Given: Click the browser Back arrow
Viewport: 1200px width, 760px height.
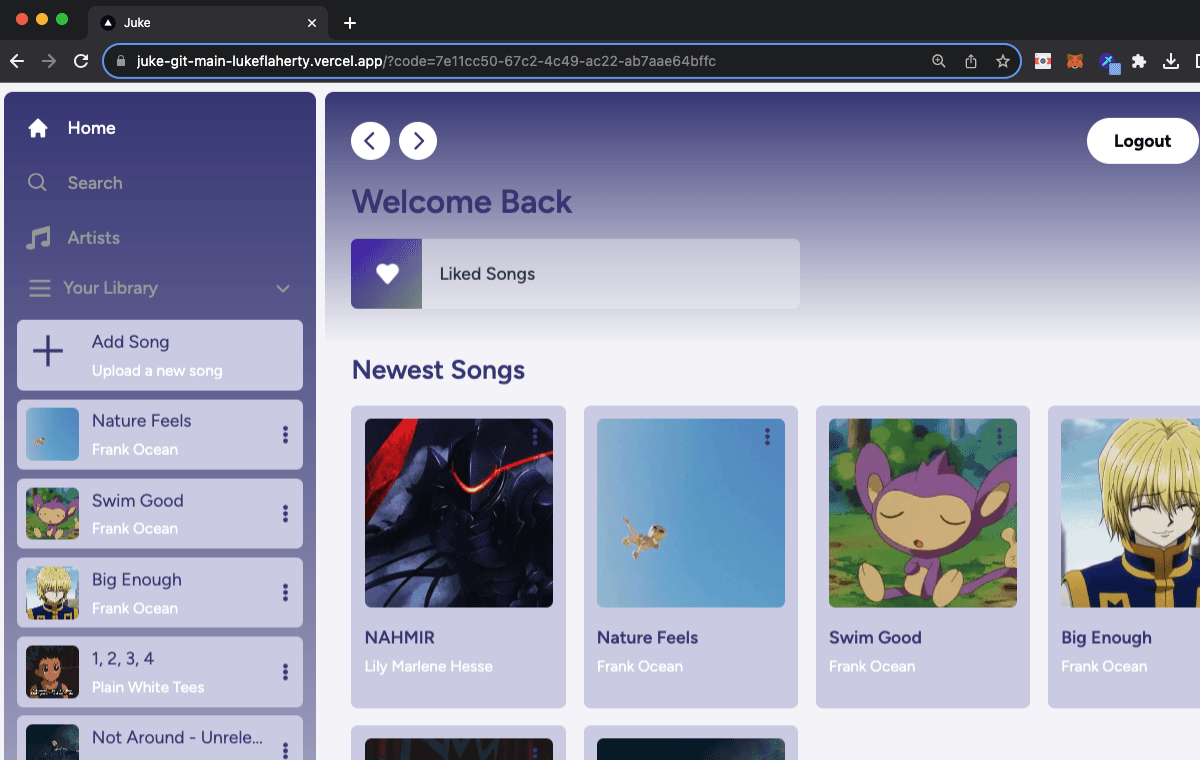Looking at the screenshot, I should (17, 61).
